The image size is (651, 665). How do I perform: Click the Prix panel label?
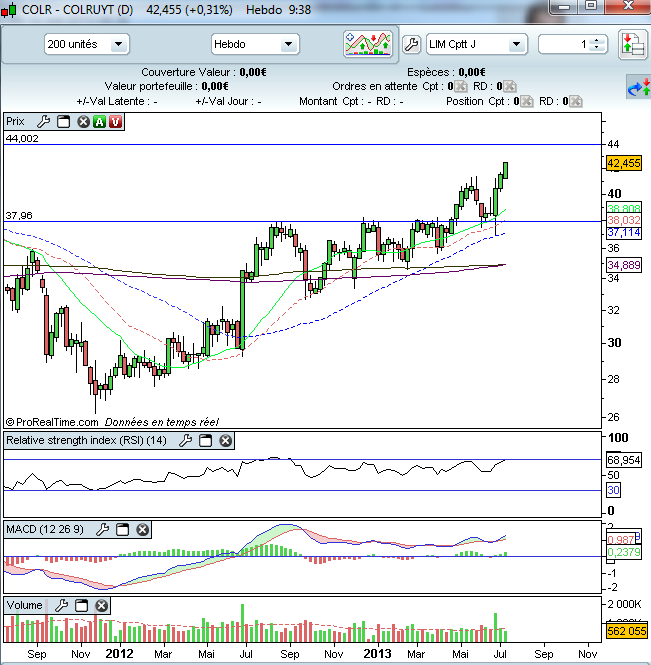15,122
